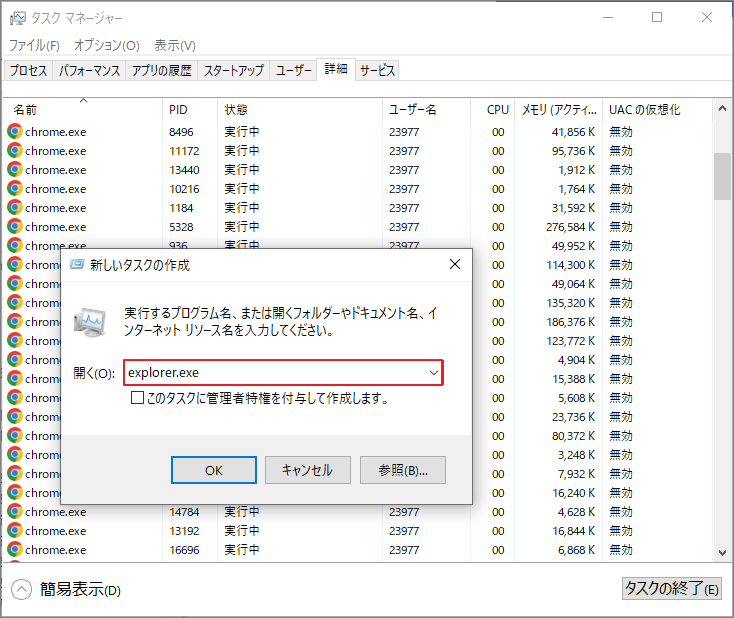Click the タスクの終了(E) button
734x618 pixels.
[x=672, y=589]
